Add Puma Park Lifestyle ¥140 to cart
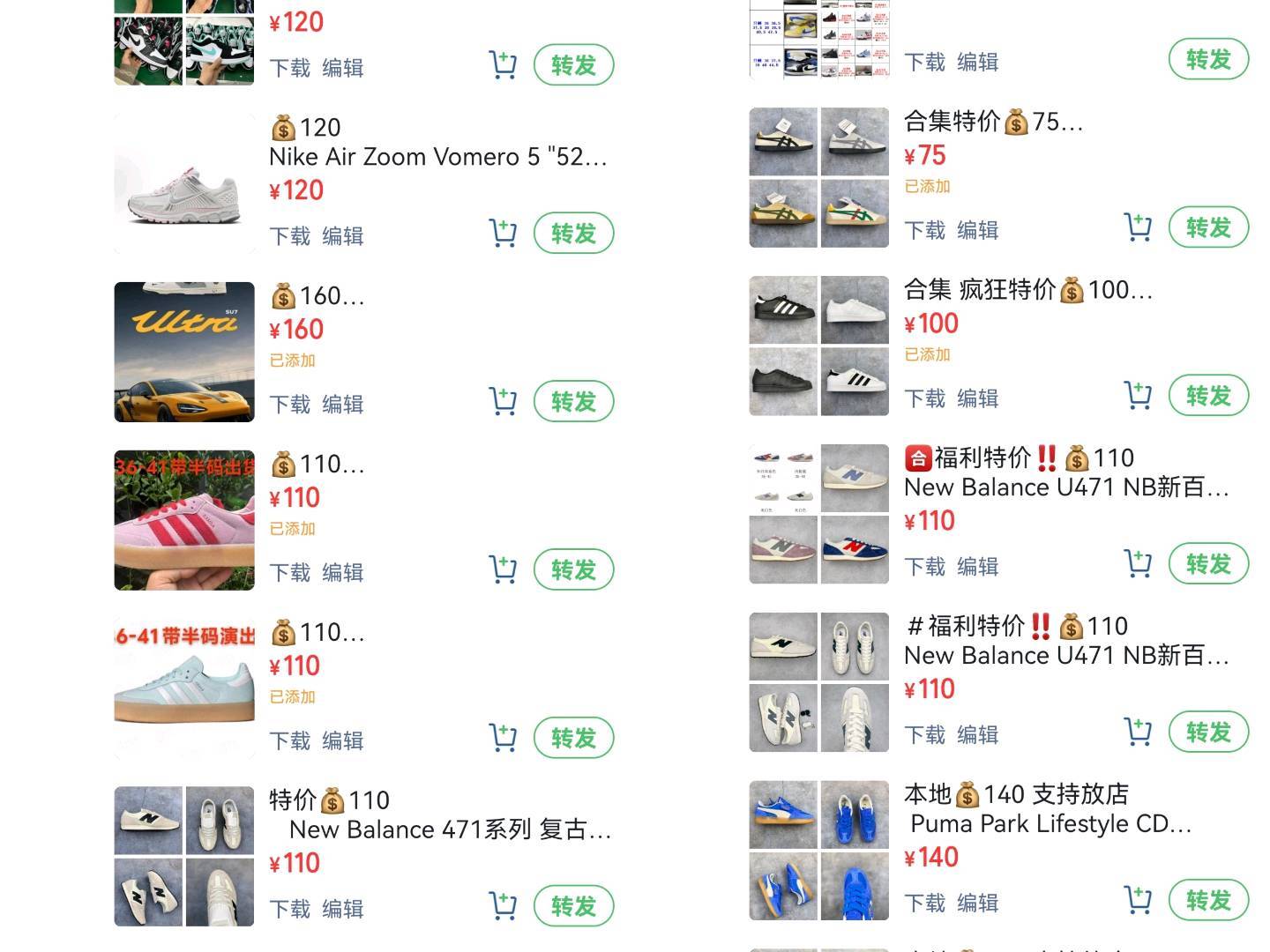 click(1138, 901)
